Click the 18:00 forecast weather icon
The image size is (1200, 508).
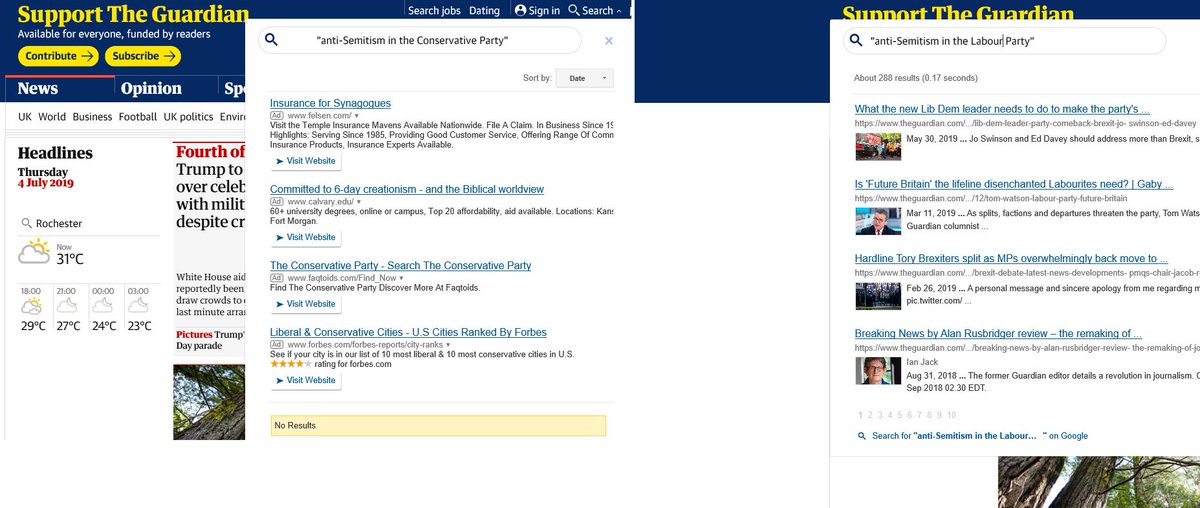32,305
